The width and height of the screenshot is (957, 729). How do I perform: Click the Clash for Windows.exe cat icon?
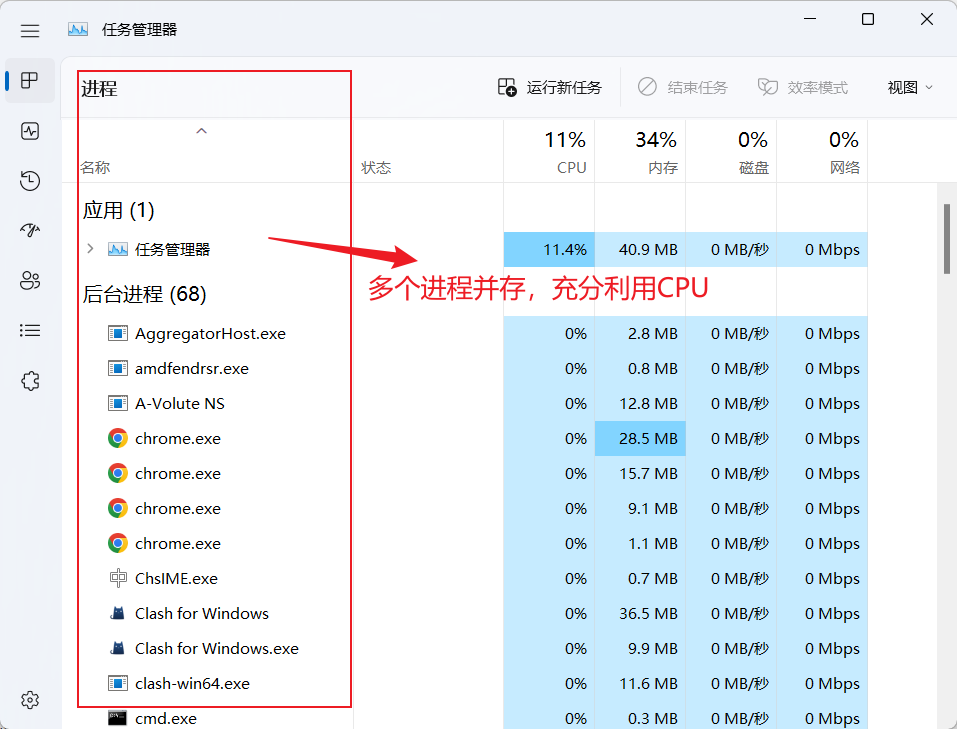(118, 648)
